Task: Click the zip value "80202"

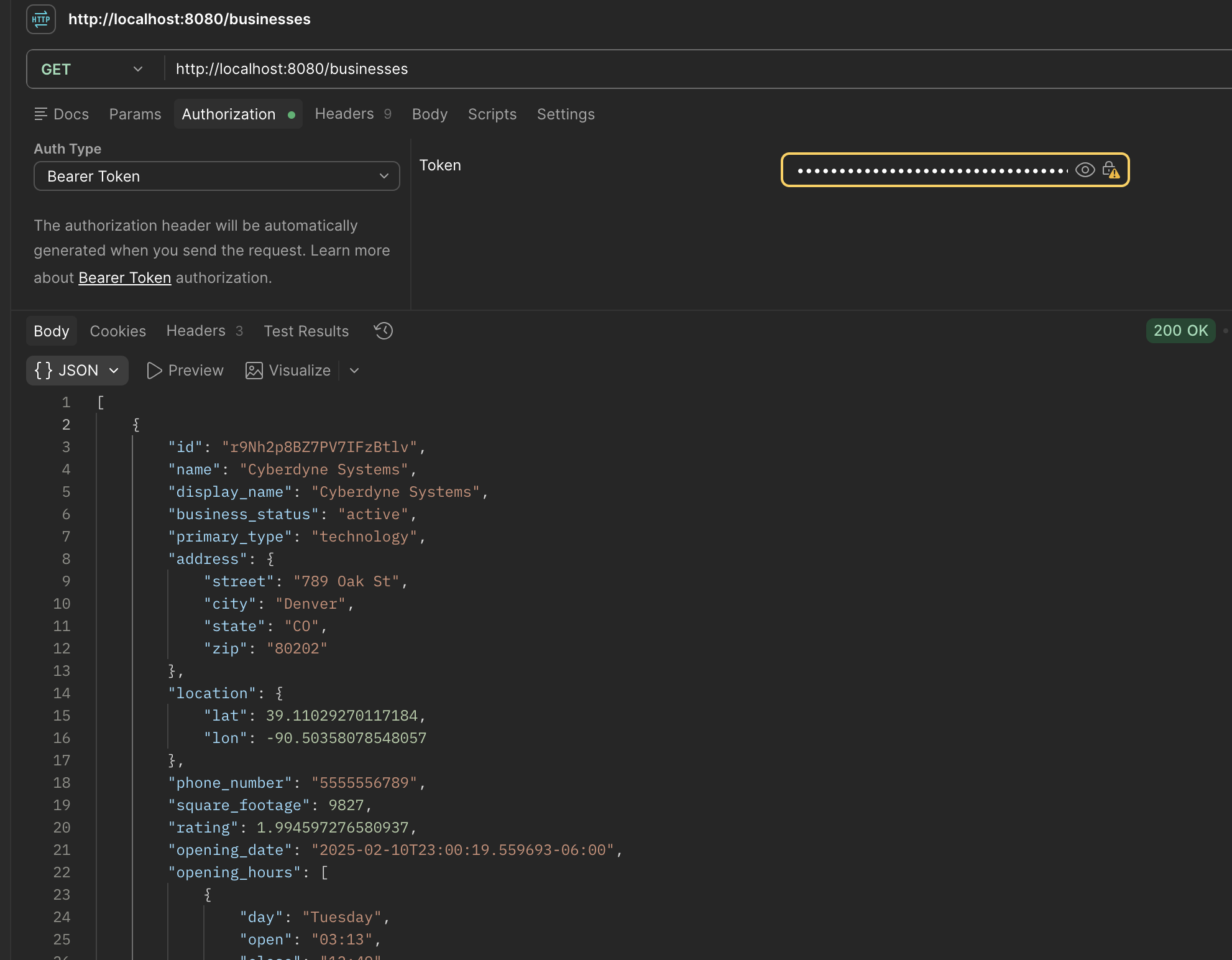Action: tap(297, 648)
